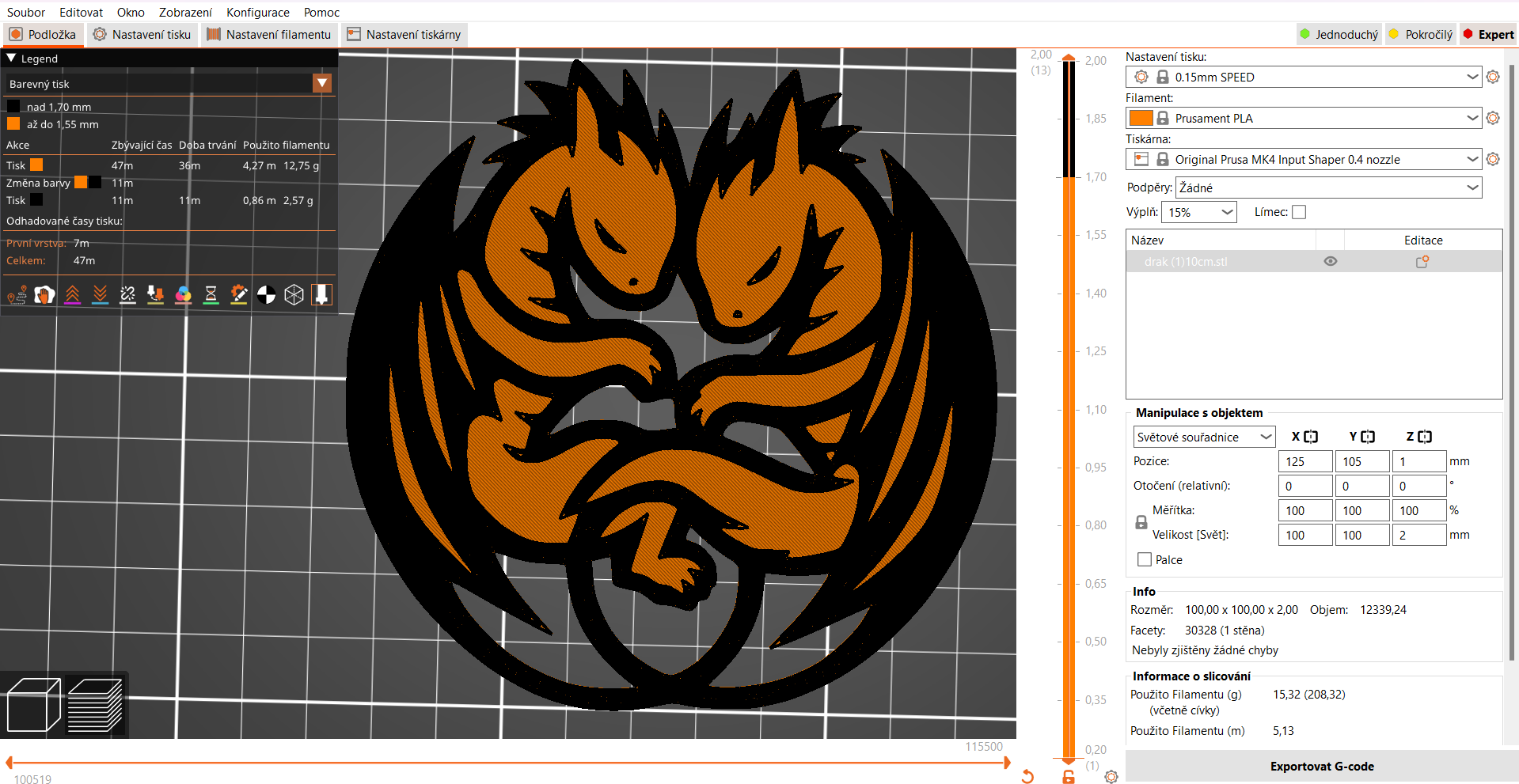Open settings gear next to 0.15mm SPEED
Screen dimensions: 1519x784
point(1493,77)
